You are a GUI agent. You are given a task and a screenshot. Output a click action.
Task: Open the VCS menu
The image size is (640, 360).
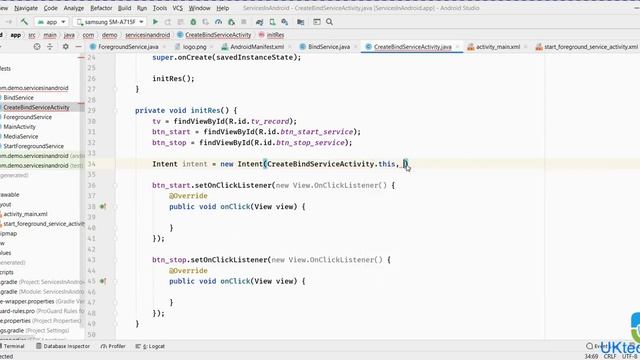[178, 8]
